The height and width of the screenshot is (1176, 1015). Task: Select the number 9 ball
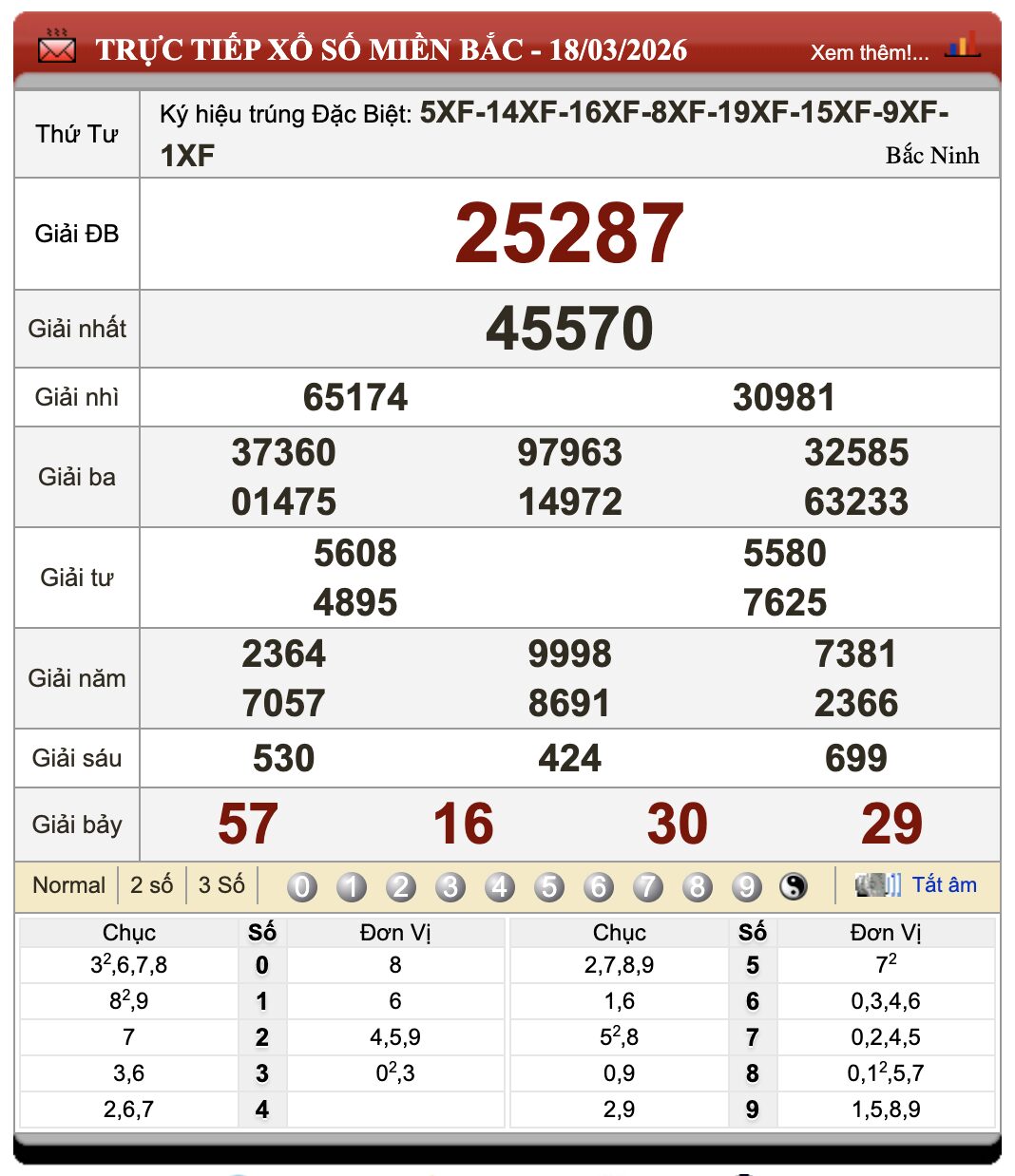[x=747, y=885]
